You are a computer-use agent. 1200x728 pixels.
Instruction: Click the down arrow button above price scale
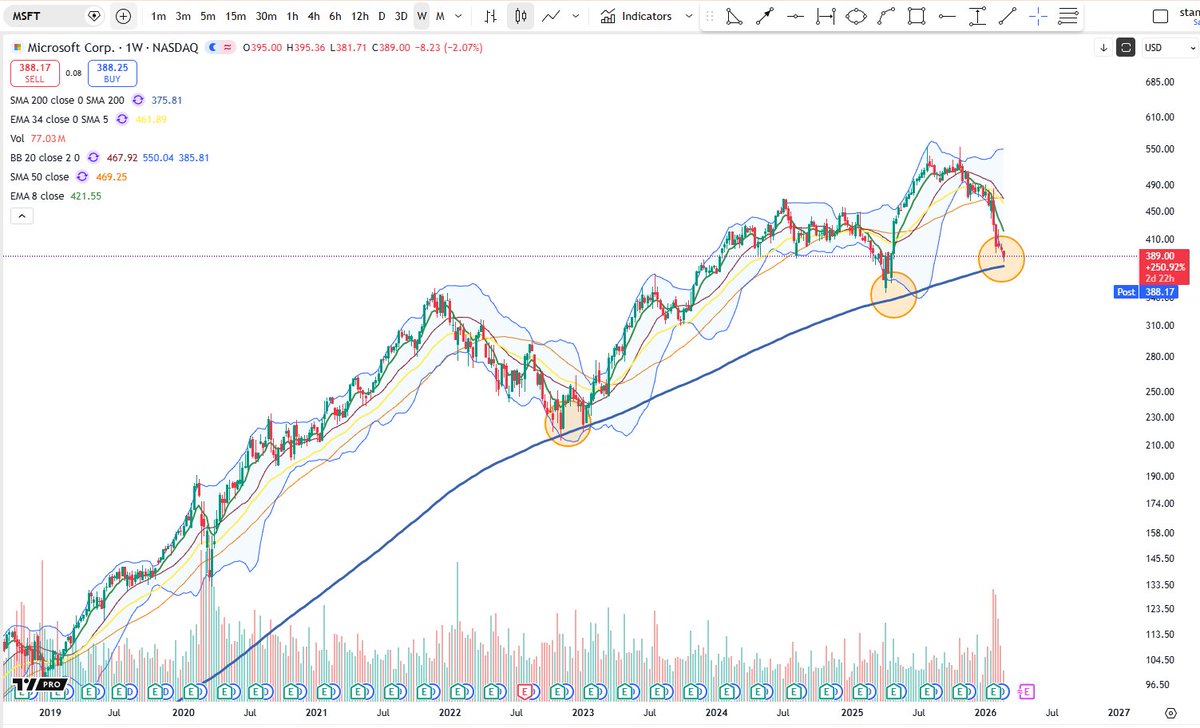1103,47
